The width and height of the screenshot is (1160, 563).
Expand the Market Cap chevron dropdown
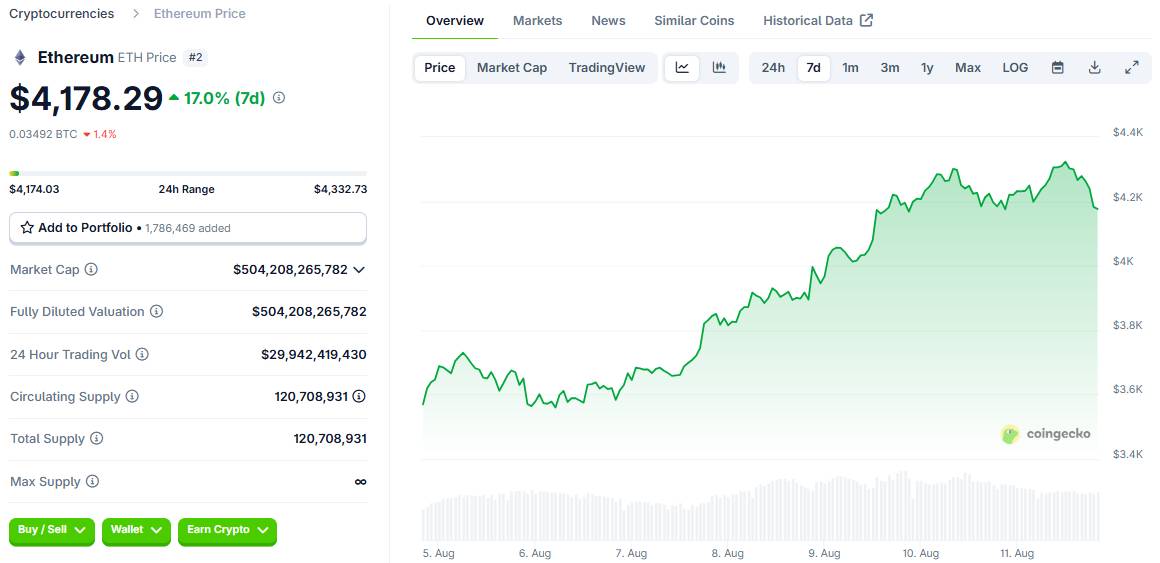[x=359, y=270]
